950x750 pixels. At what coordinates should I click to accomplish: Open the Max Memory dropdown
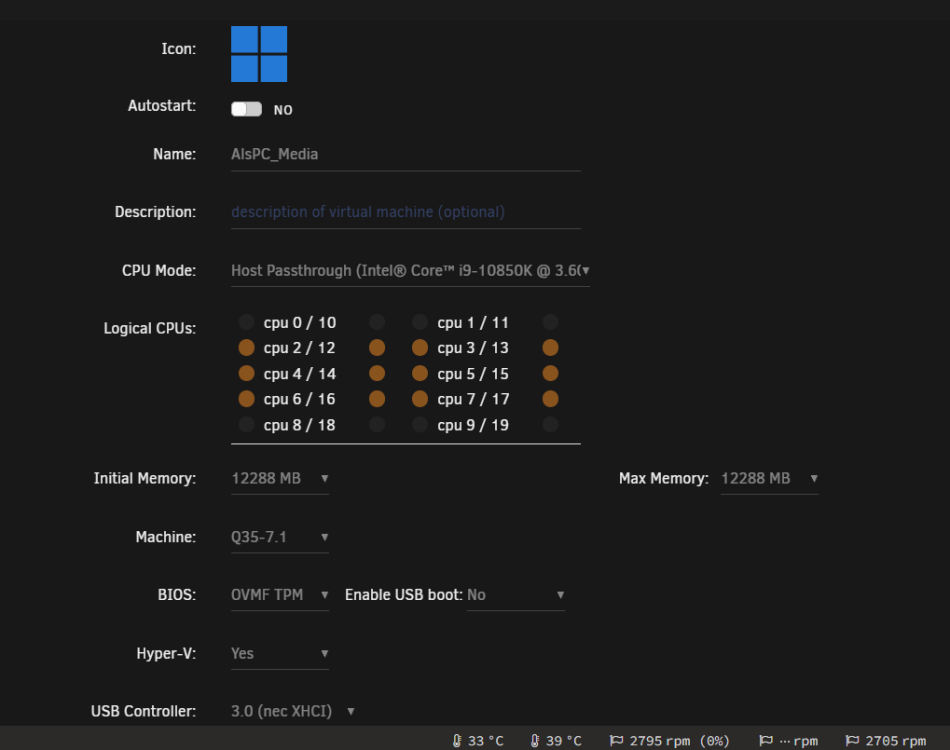[x=769, y=479]
